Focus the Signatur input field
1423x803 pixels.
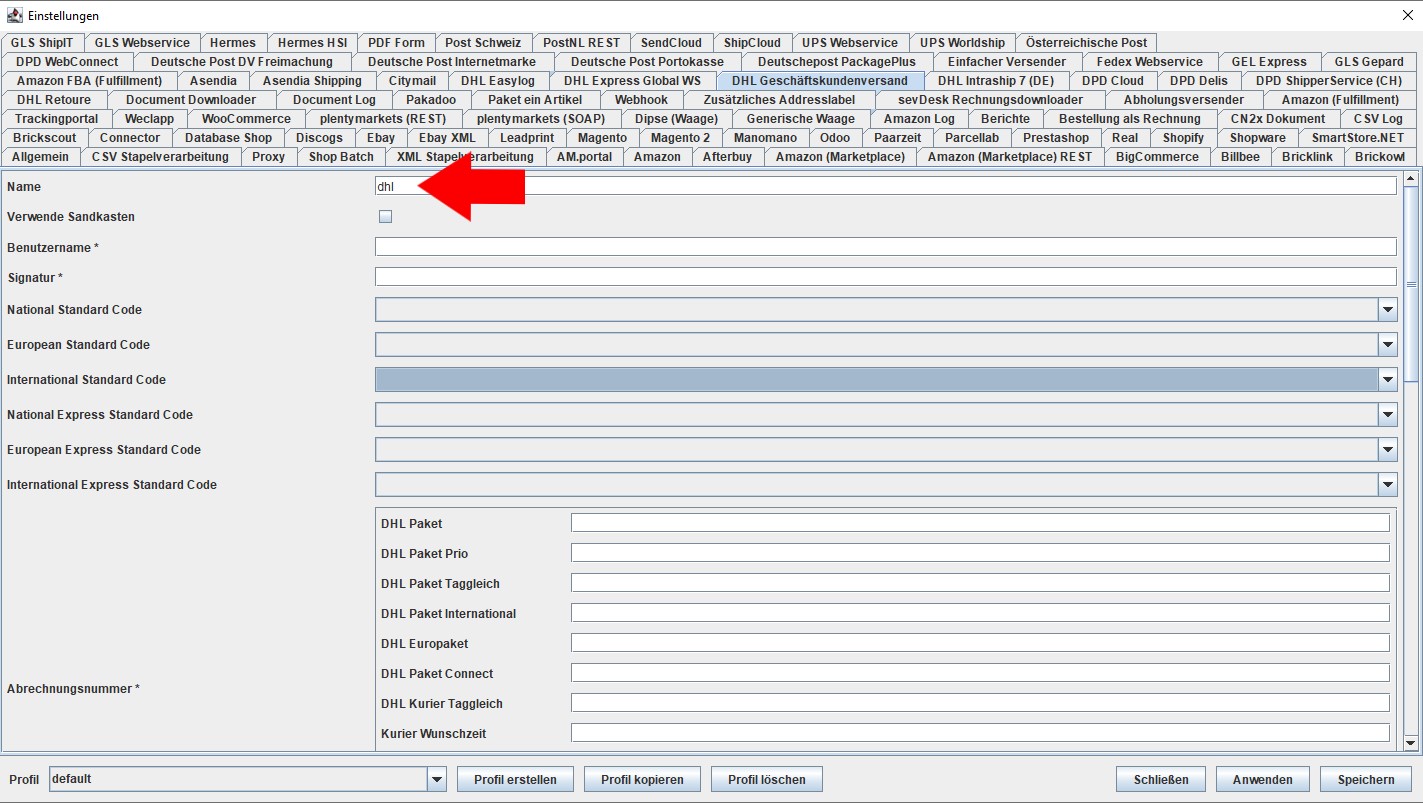coord(886,277)
